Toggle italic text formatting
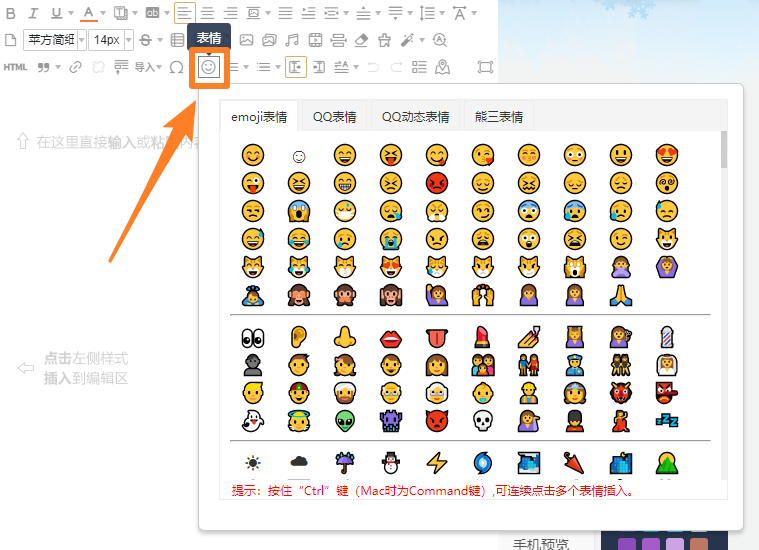The image size is (759, 550). [33, 13]
